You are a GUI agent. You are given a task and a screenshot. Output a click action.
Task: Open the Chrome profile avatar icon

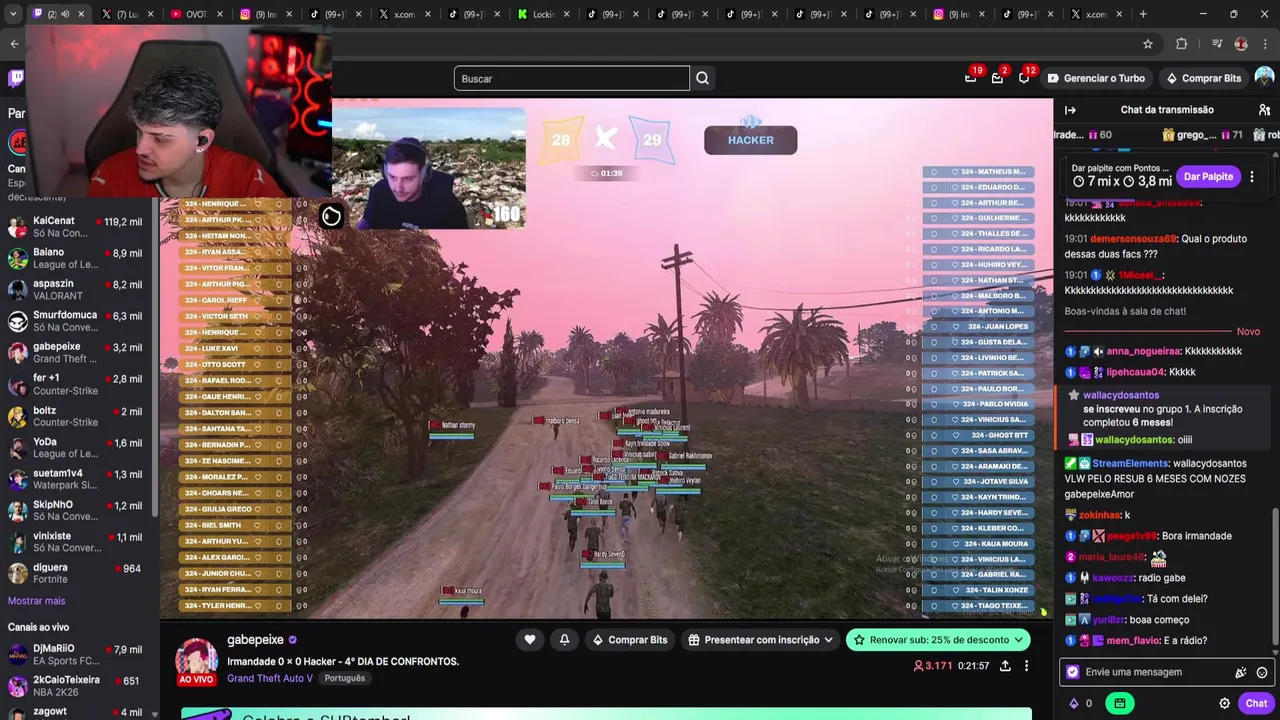[1241, 44]
